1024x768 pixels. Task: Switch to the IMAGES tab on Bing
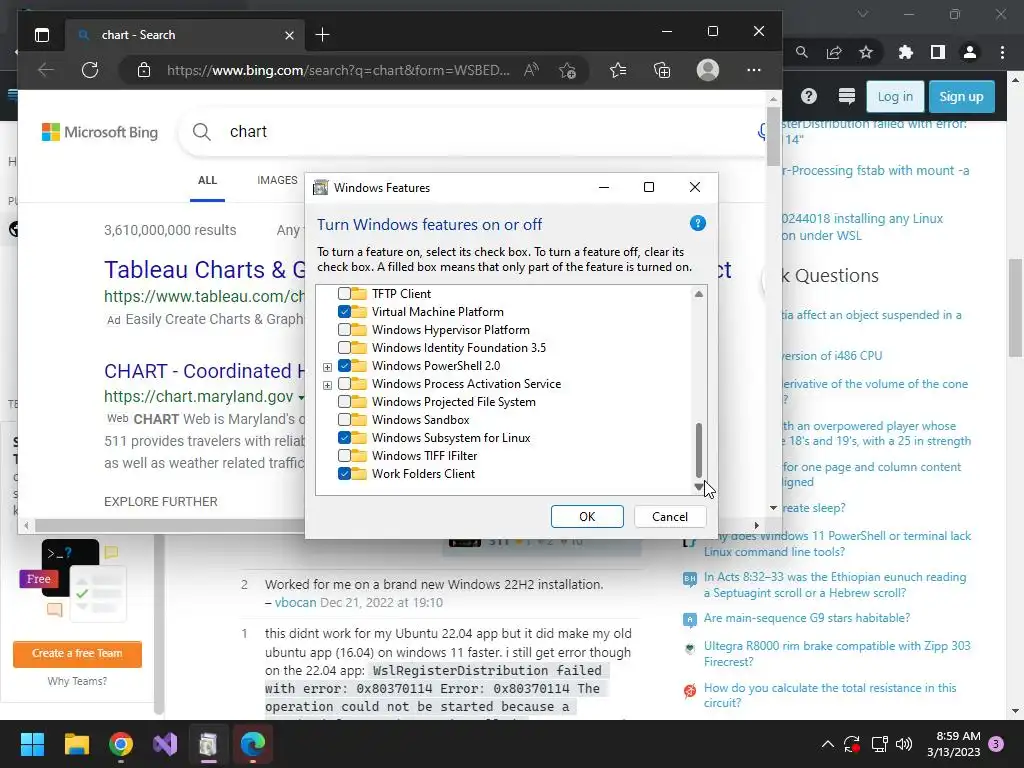(277, 180)
